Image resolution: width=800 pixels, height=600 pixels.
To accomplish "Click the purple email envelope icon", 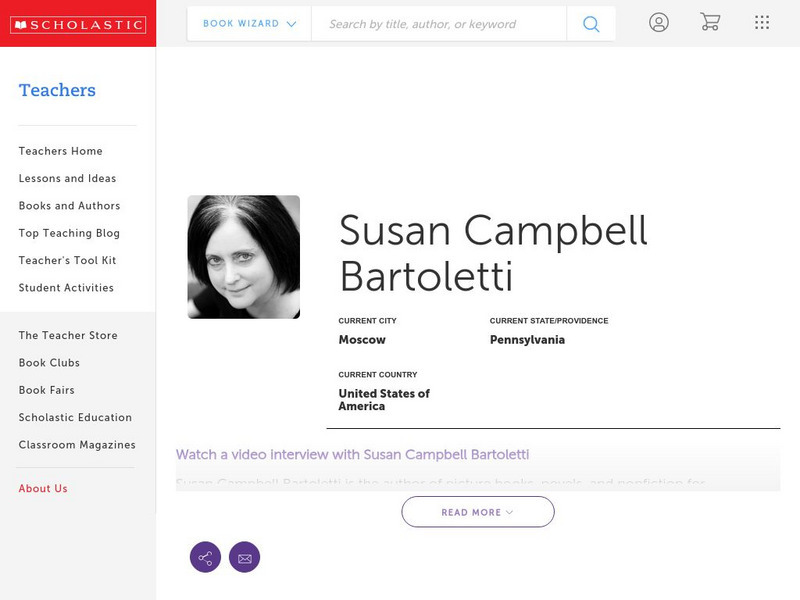I will [x=244, y=557].
